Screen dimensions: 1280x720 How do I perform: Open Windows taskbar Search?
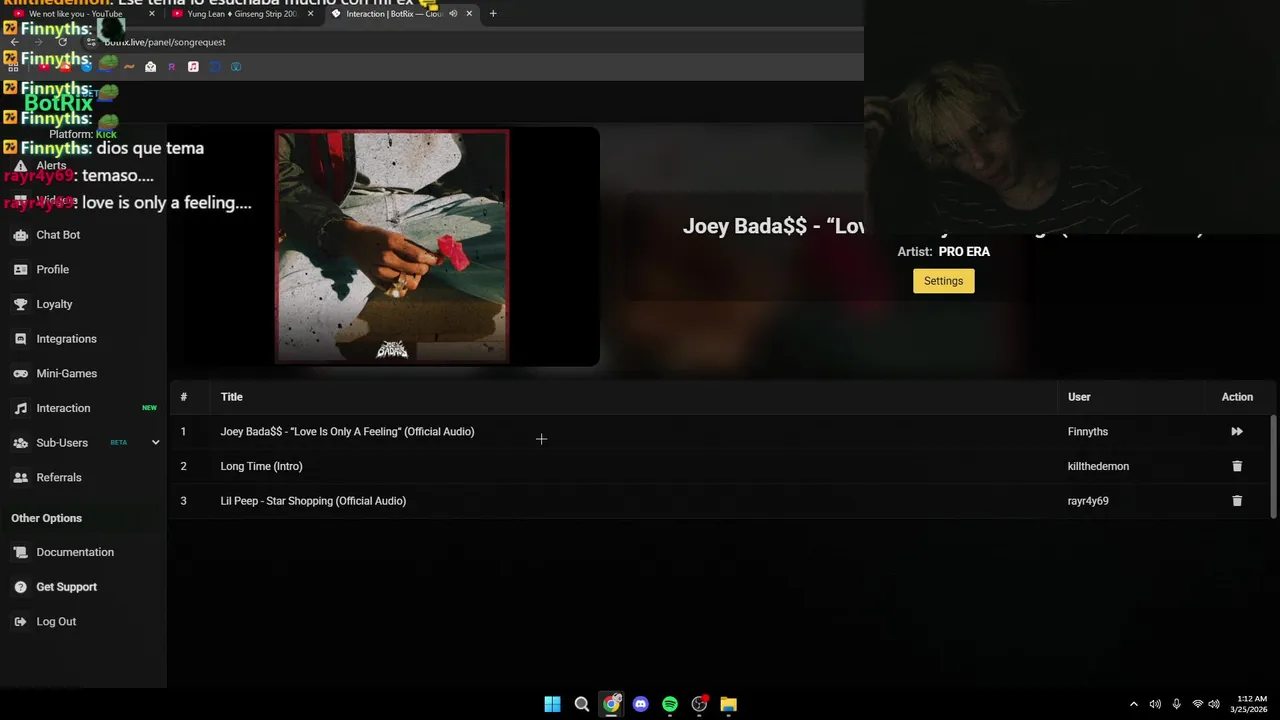[x=582, y=704]
